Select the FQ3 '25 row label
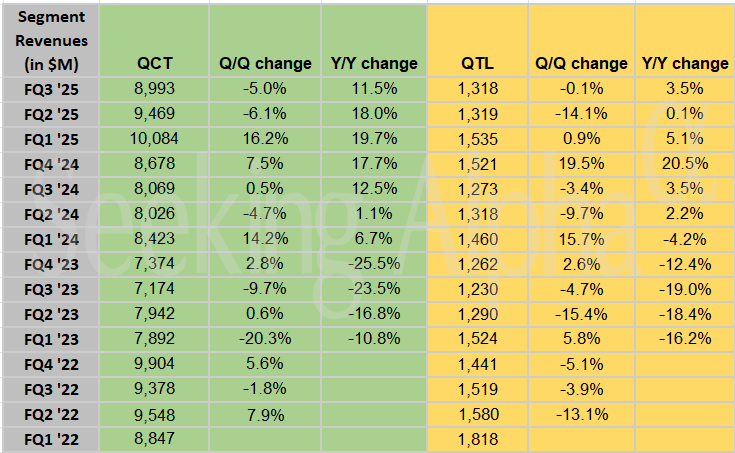This screenshot has height=453, width=735. 50,88
